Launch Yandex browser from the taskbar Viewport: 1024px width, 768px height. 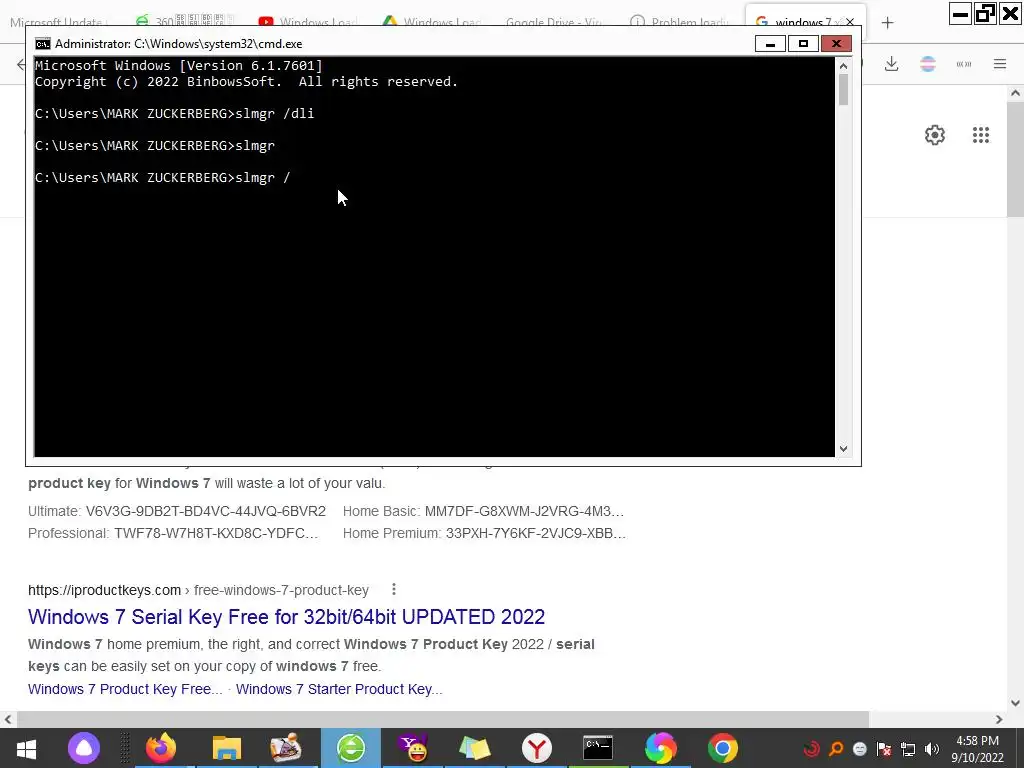click(x=536, y=748)
